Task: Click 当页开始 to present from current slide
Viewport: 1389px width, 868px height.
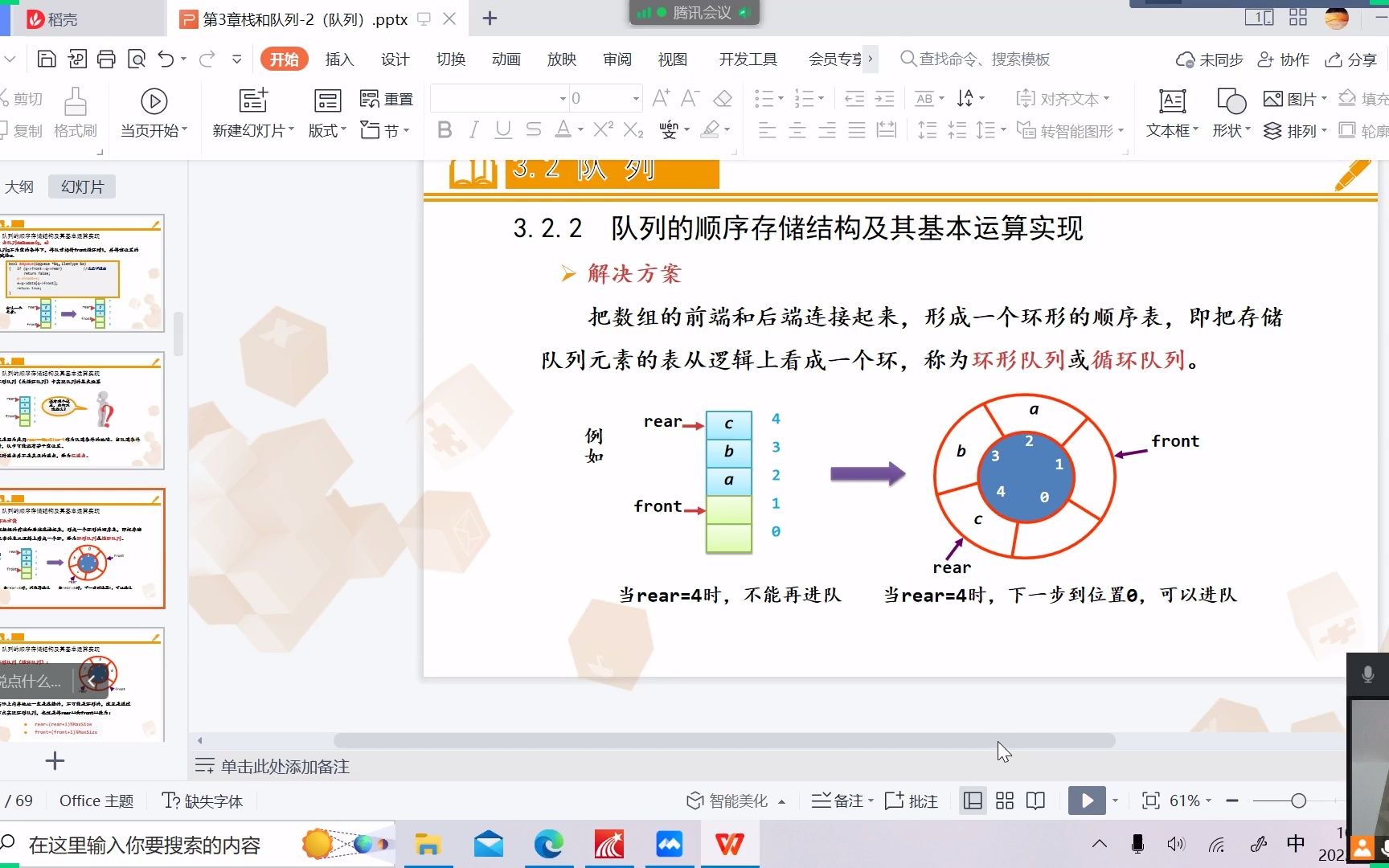Action: 154,113
